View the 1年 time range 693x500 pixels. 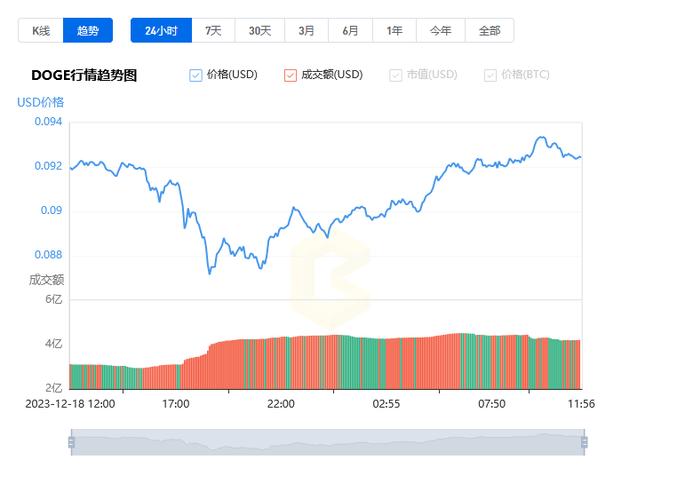coord(394,31)
